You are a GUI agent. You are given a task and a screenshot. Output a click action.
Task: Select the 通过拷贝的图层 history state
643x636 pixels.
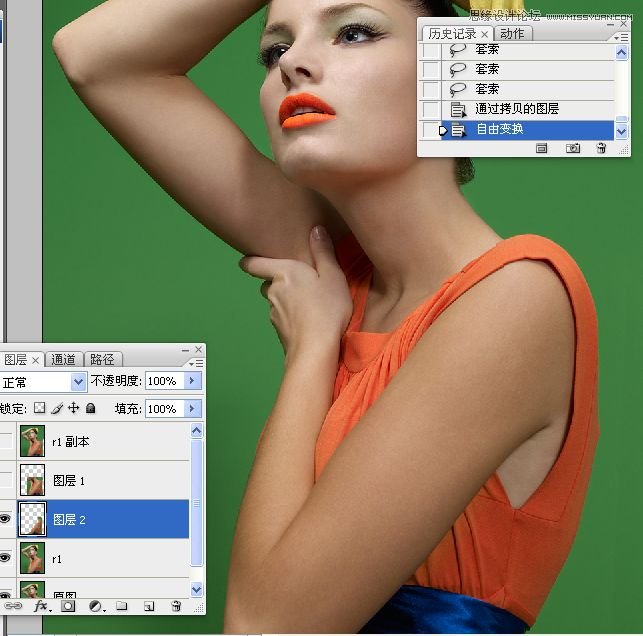tap(517, 109)
